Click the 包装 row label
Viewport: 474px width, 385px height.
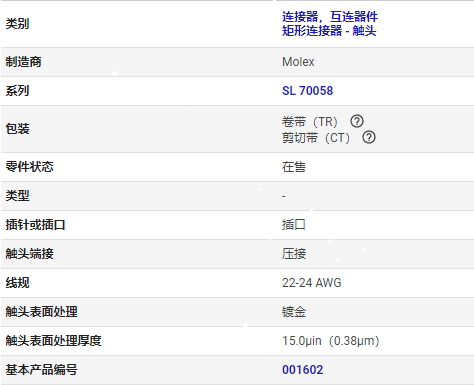pyautogui.click(x=17, y=129)
